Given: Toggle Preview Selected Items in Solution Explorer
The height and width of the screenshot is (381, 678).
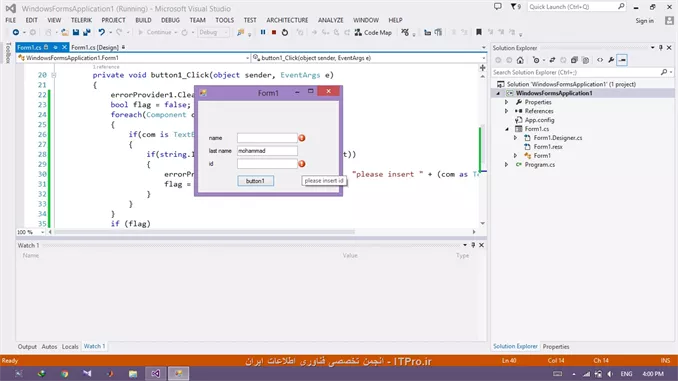Looking at the screenshot, I should point(622,60).
